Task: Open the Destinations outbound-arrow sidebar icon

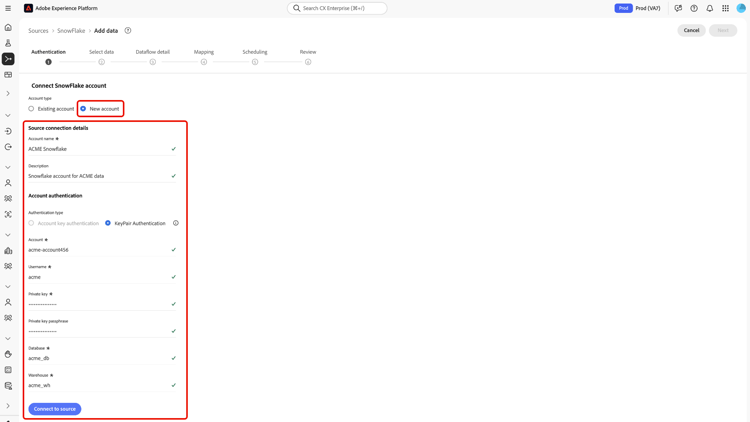Action: 8,147
